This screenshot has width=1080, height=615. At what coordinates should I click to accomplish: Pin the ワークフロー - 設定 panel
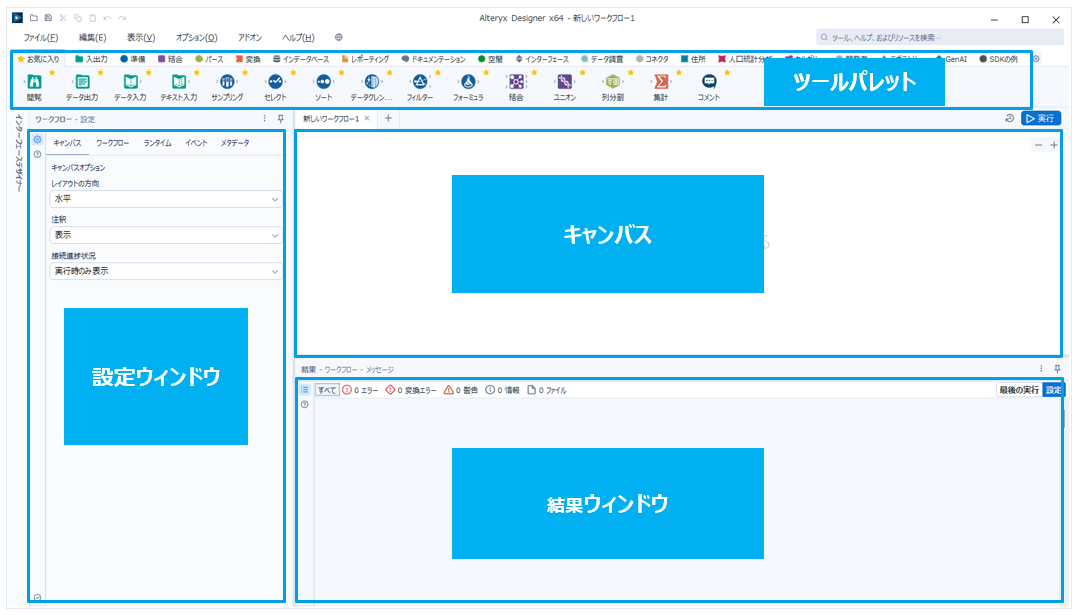point(280,118)
